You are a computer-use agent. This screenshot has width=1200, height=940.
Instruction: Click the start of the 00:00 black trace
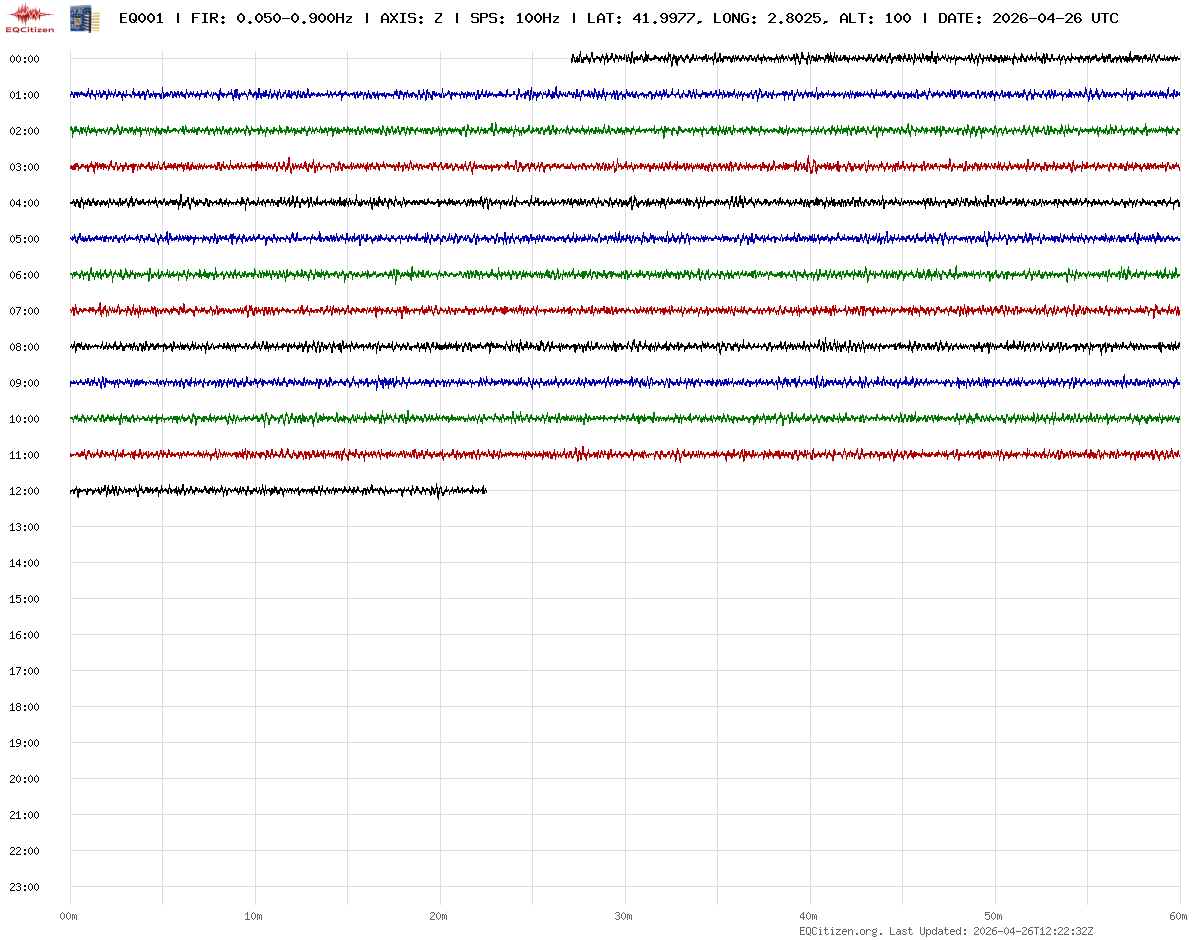click(x=573, y=59)
